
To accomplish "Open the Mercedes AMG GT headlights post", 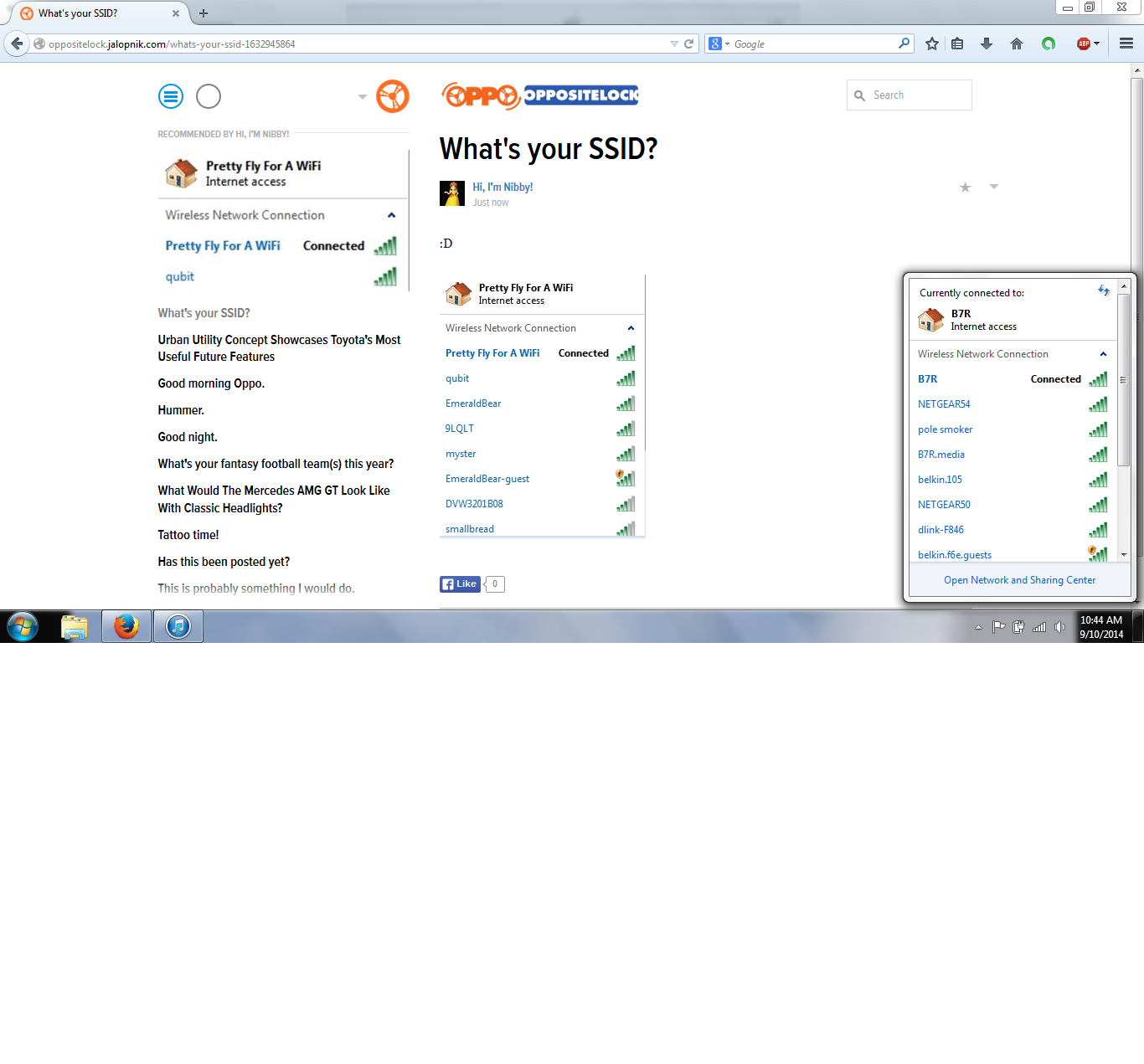I will [274, 499].
